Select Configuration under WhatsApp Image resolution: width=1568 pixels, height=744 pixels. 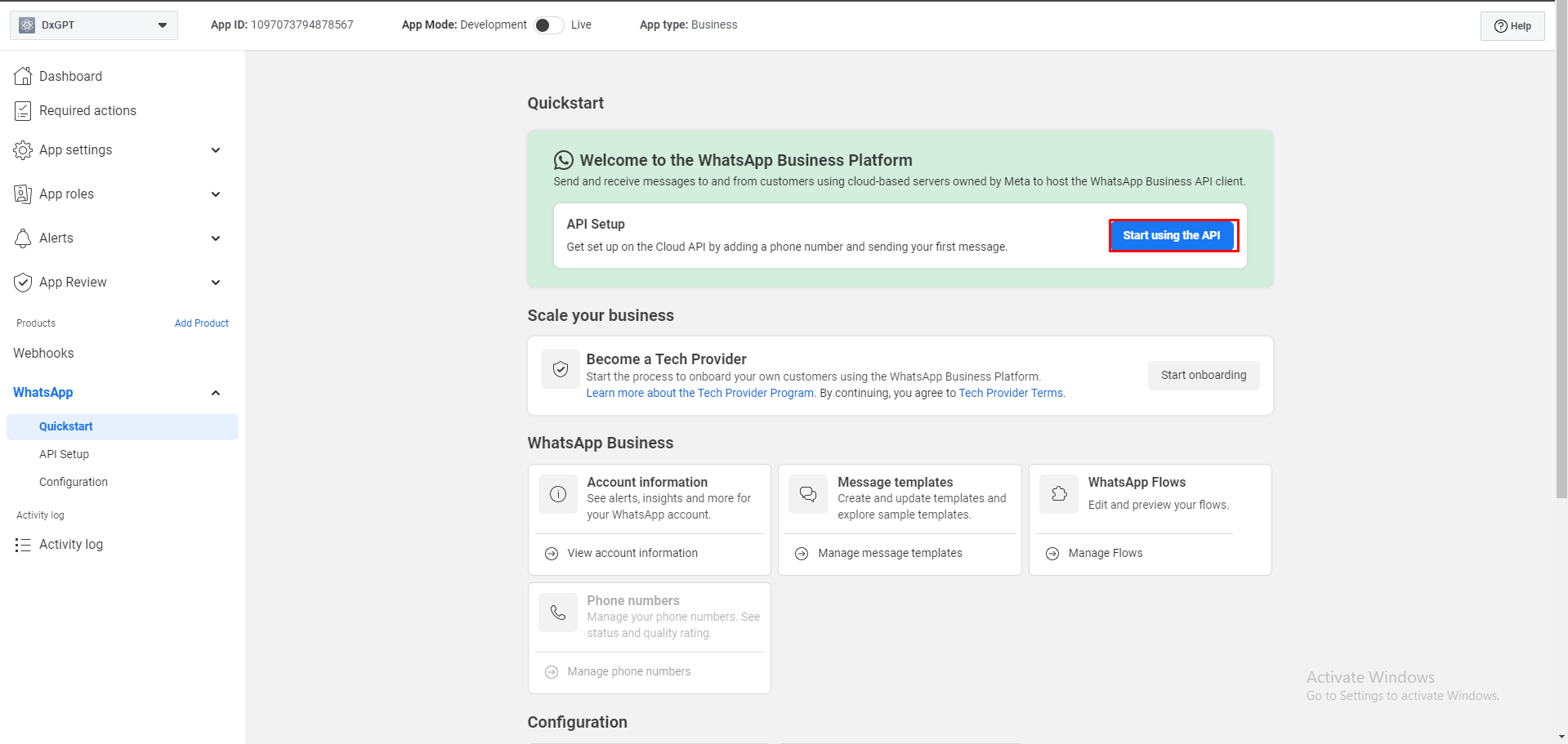click(x=74, y=482)
